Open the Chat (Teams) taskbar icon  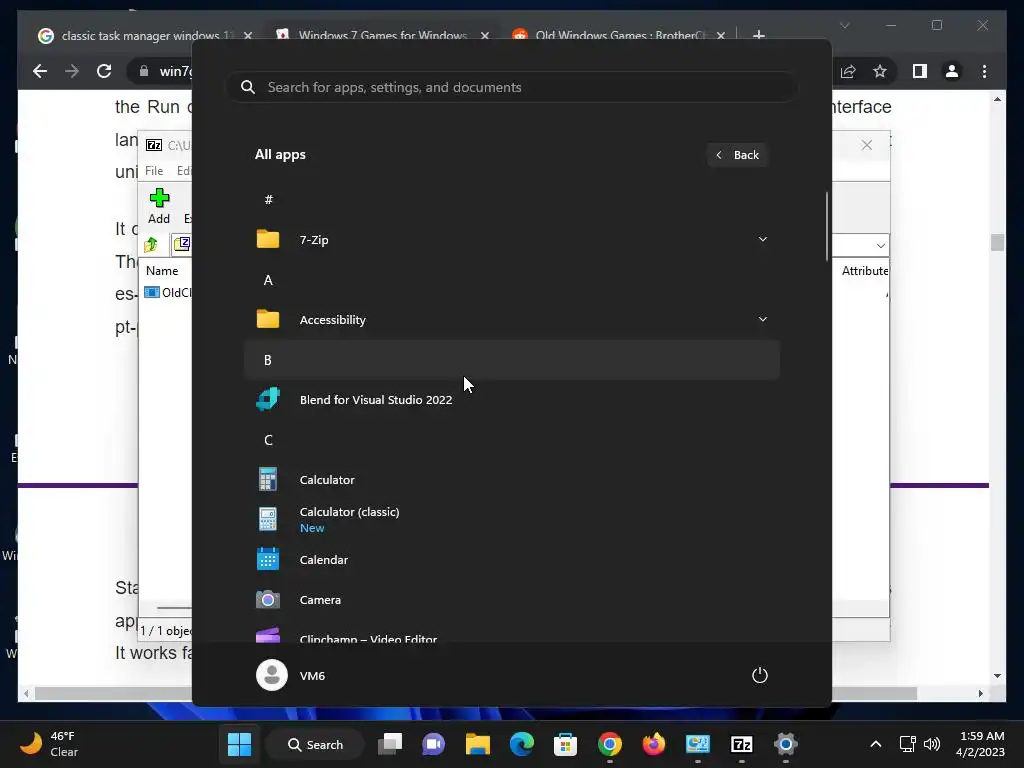click(x=434, y=744)
